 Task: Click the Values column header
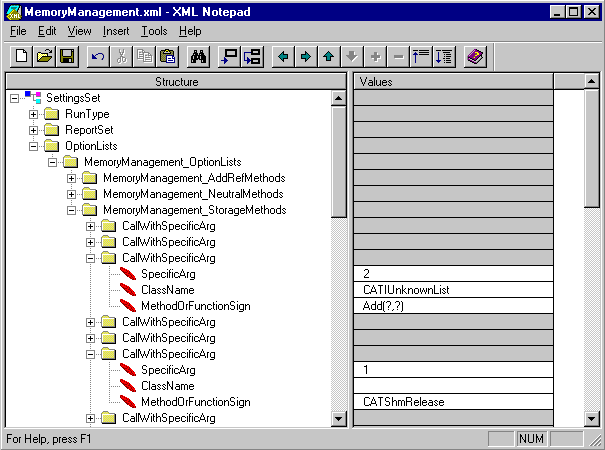[x=453, y=81]
